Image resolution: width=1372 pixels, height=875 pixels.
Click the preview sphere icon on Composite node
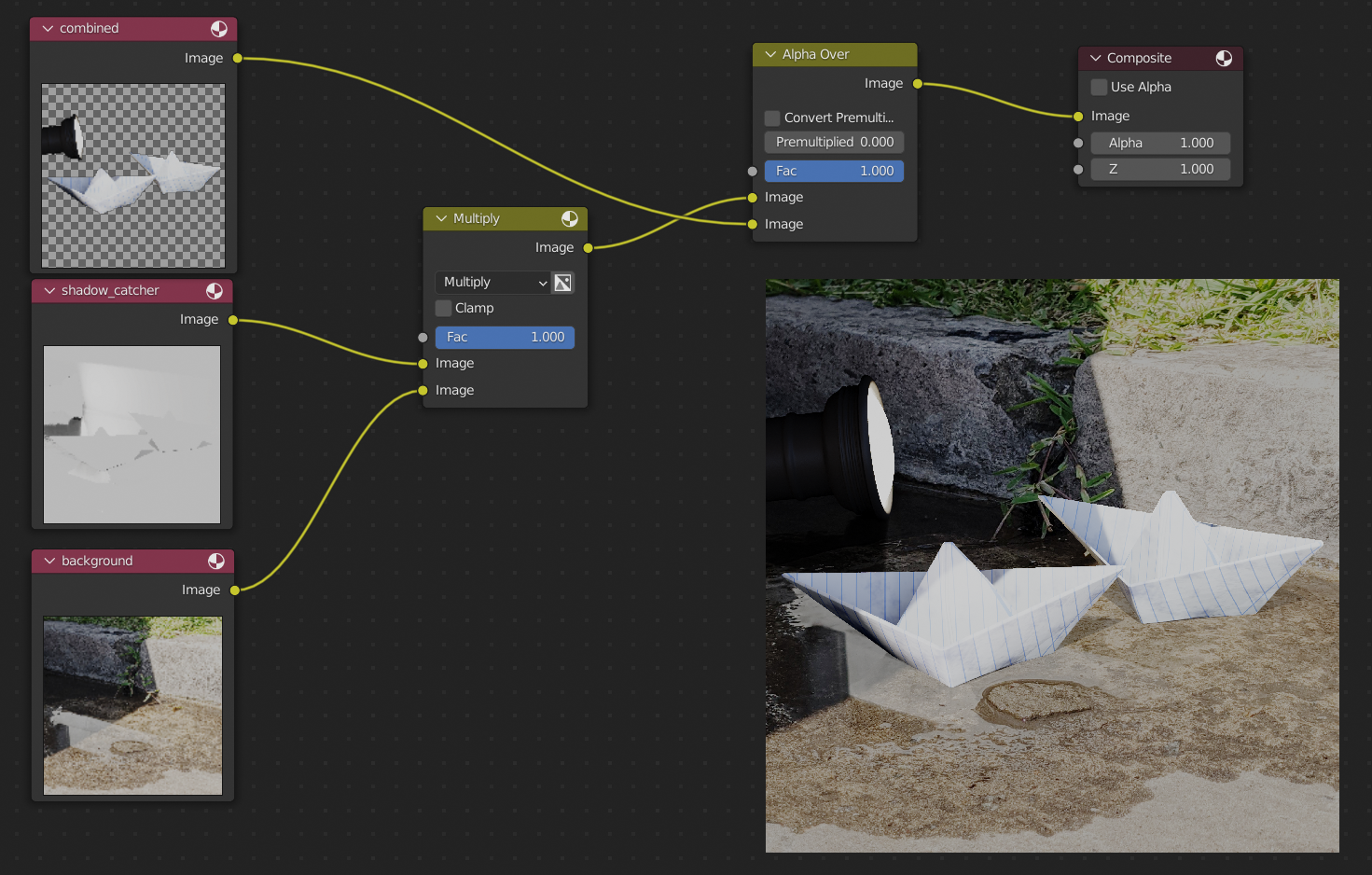click(1224, 58)
